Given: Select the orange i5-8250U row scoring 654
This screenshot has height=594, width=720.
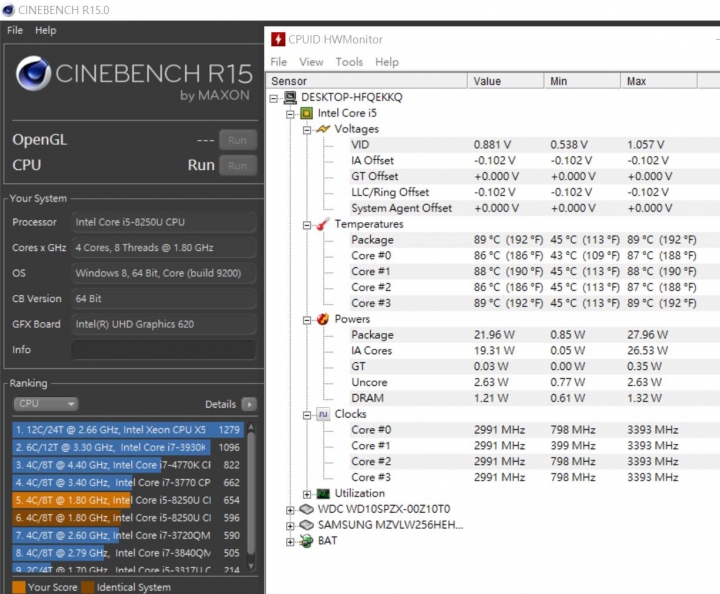Looking at the screenshot, I should tap(128, 500).
